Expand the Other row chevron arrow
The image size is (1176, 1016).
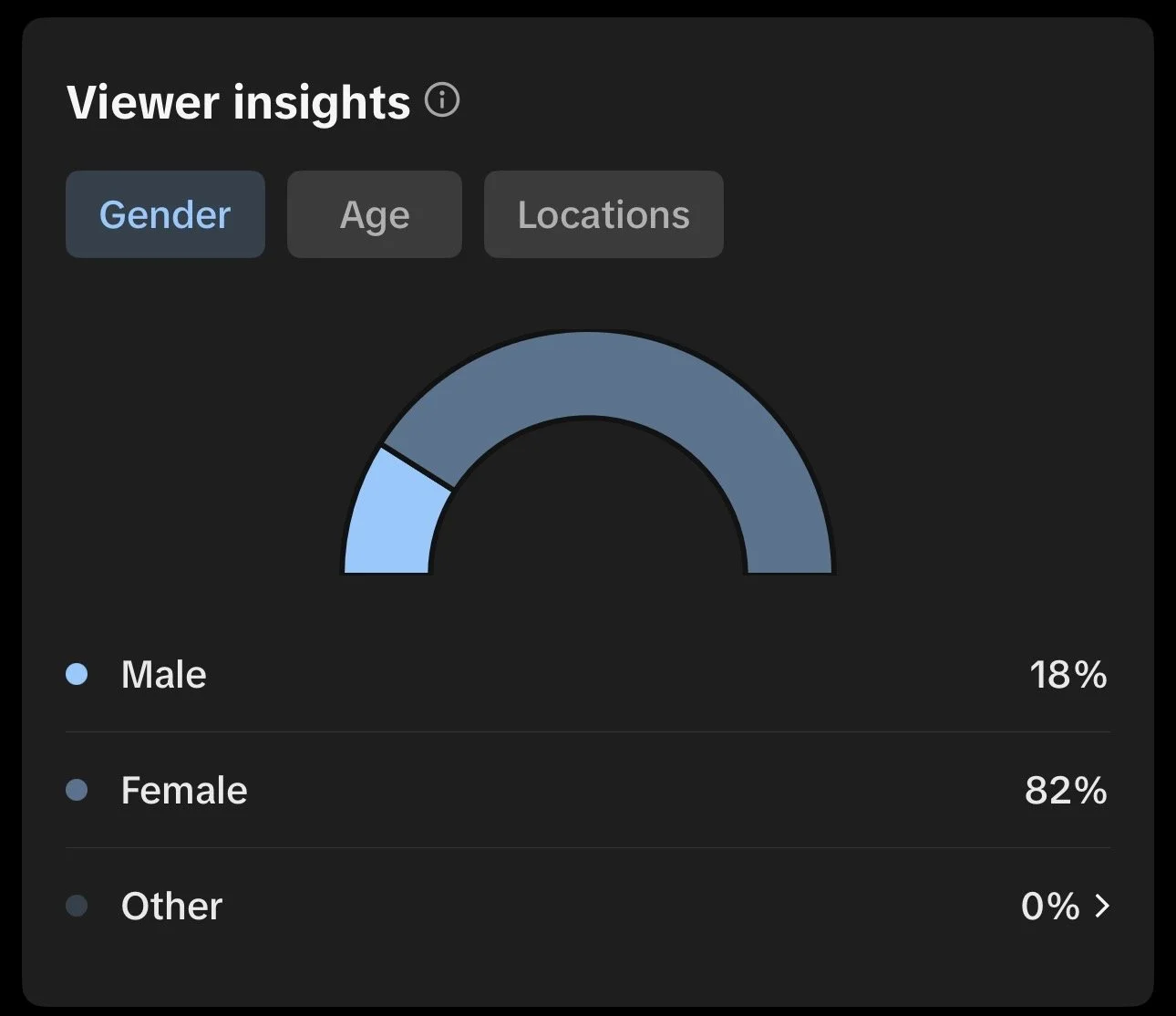(x=1102, y=906)
